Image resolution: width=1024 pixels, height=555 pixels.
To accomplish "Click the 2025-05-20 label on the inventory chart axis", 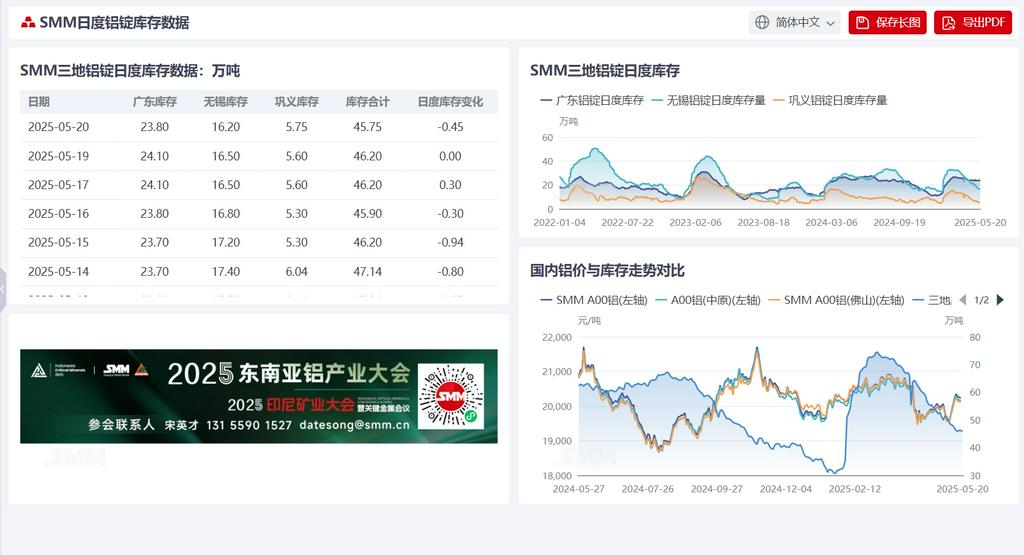I will coord(980,223).
